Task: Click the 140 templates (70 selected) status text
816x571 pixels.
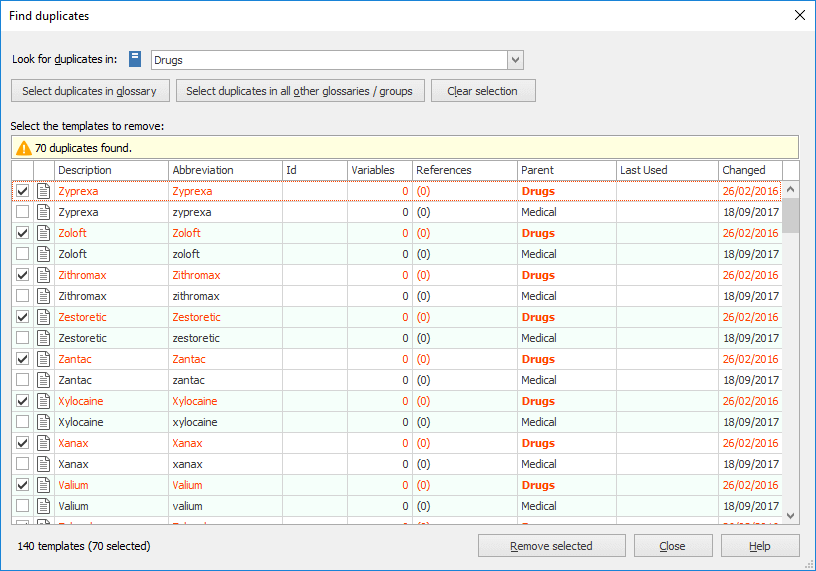Action: 84,546
